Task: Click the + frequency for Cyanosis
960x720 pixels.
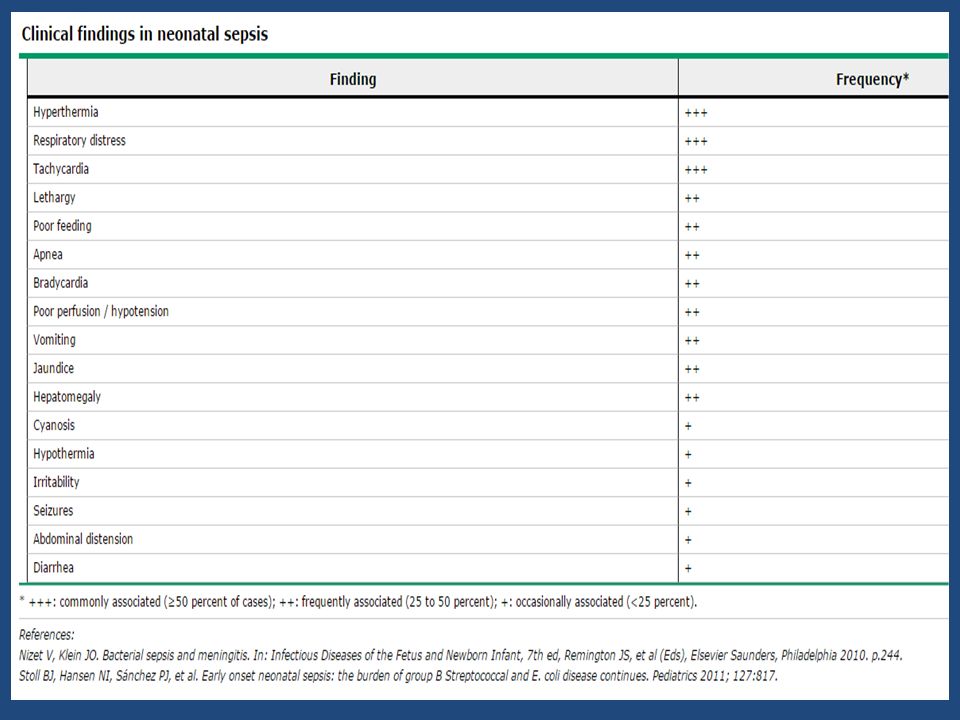Action: click(688, 426)
